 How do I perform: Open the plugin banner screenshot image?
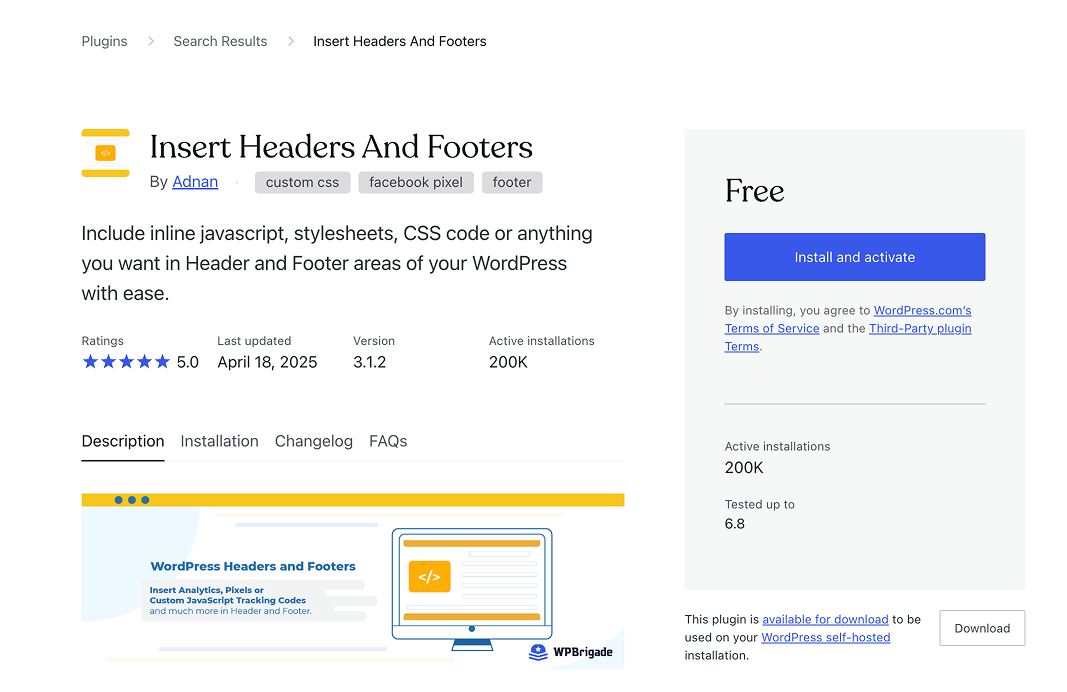352,580
